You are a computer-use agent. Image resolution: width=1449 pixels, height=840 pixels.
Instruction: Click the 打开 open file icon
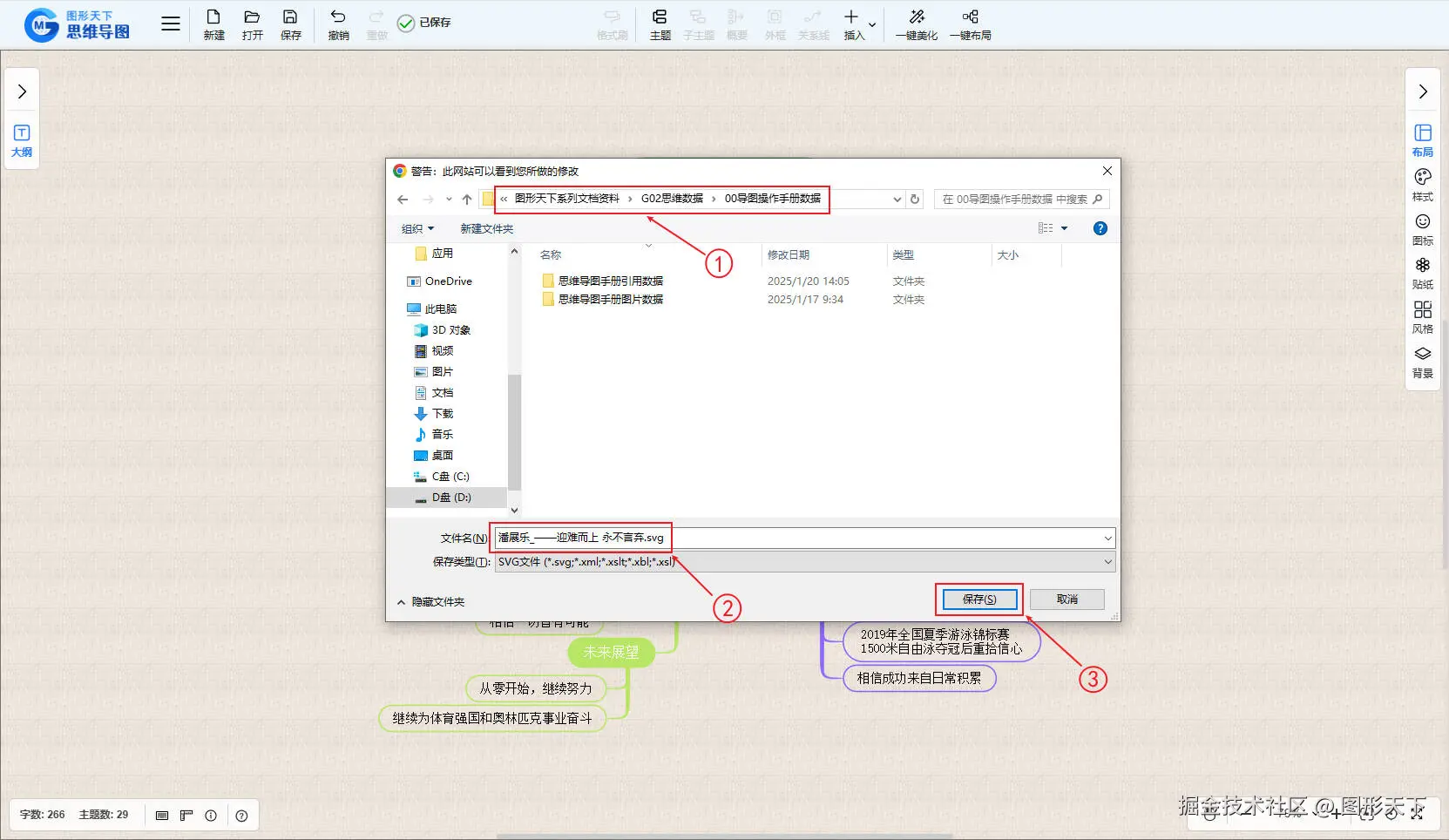point(252,24)
